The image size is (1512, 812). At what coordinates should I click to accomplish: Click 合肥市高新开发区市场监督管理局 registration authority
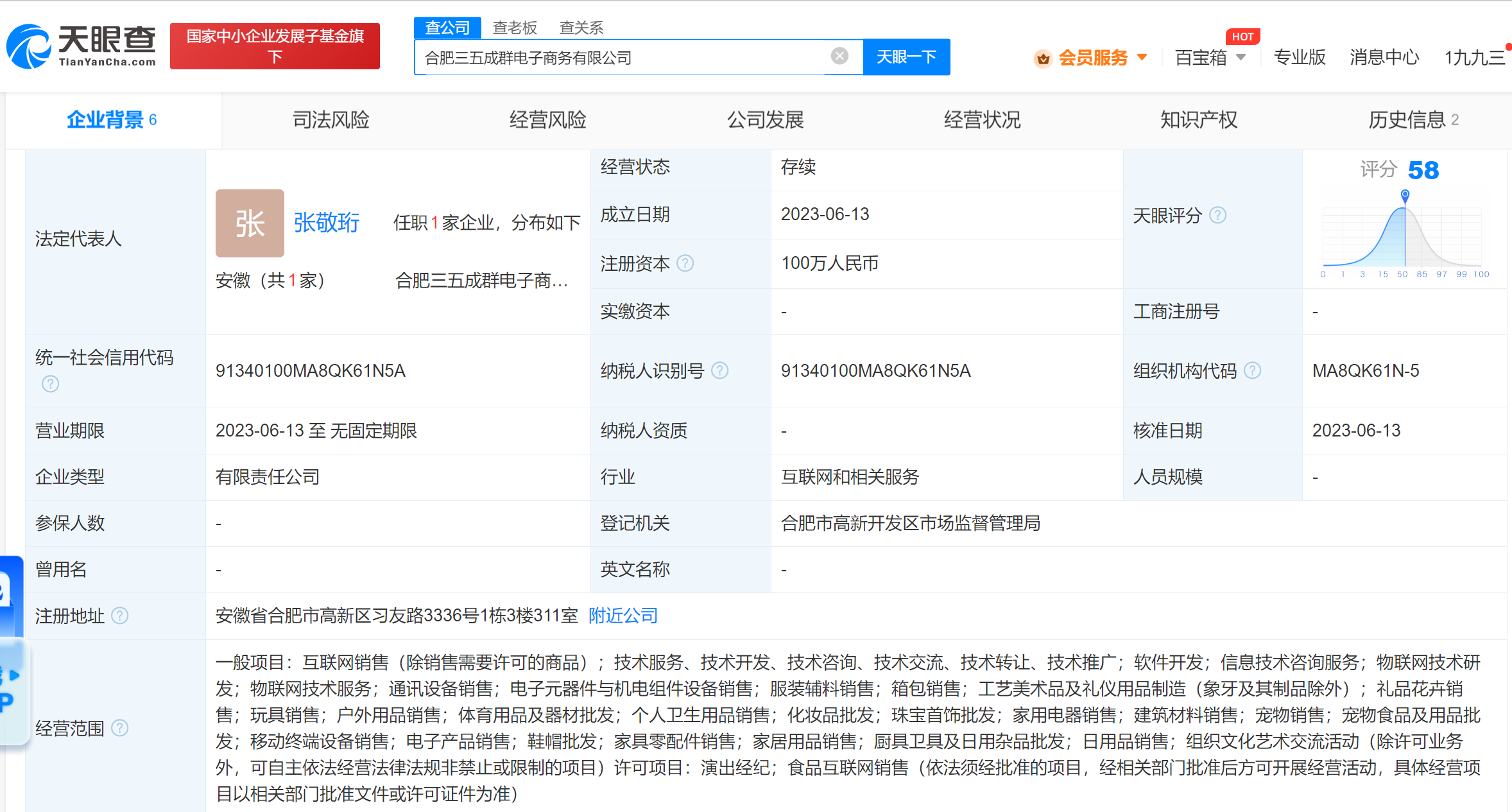point(911,523)
